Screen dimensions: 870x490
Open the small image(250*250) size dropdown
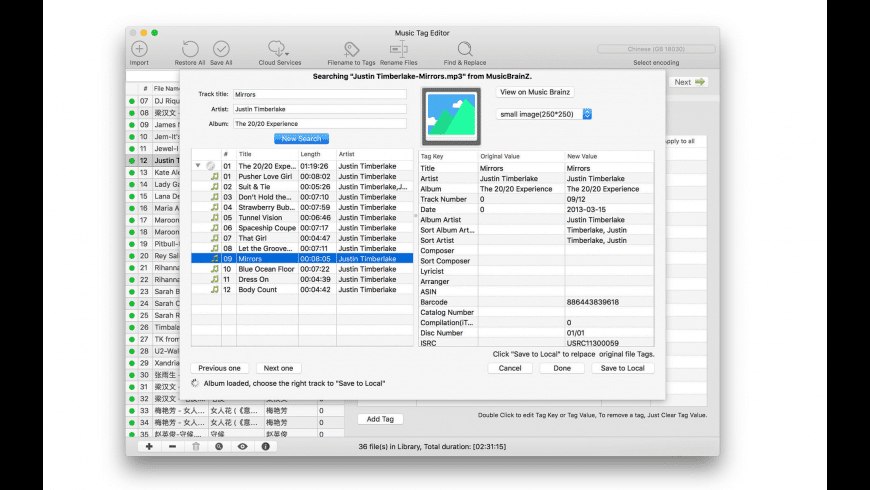(x=544, y=114)
